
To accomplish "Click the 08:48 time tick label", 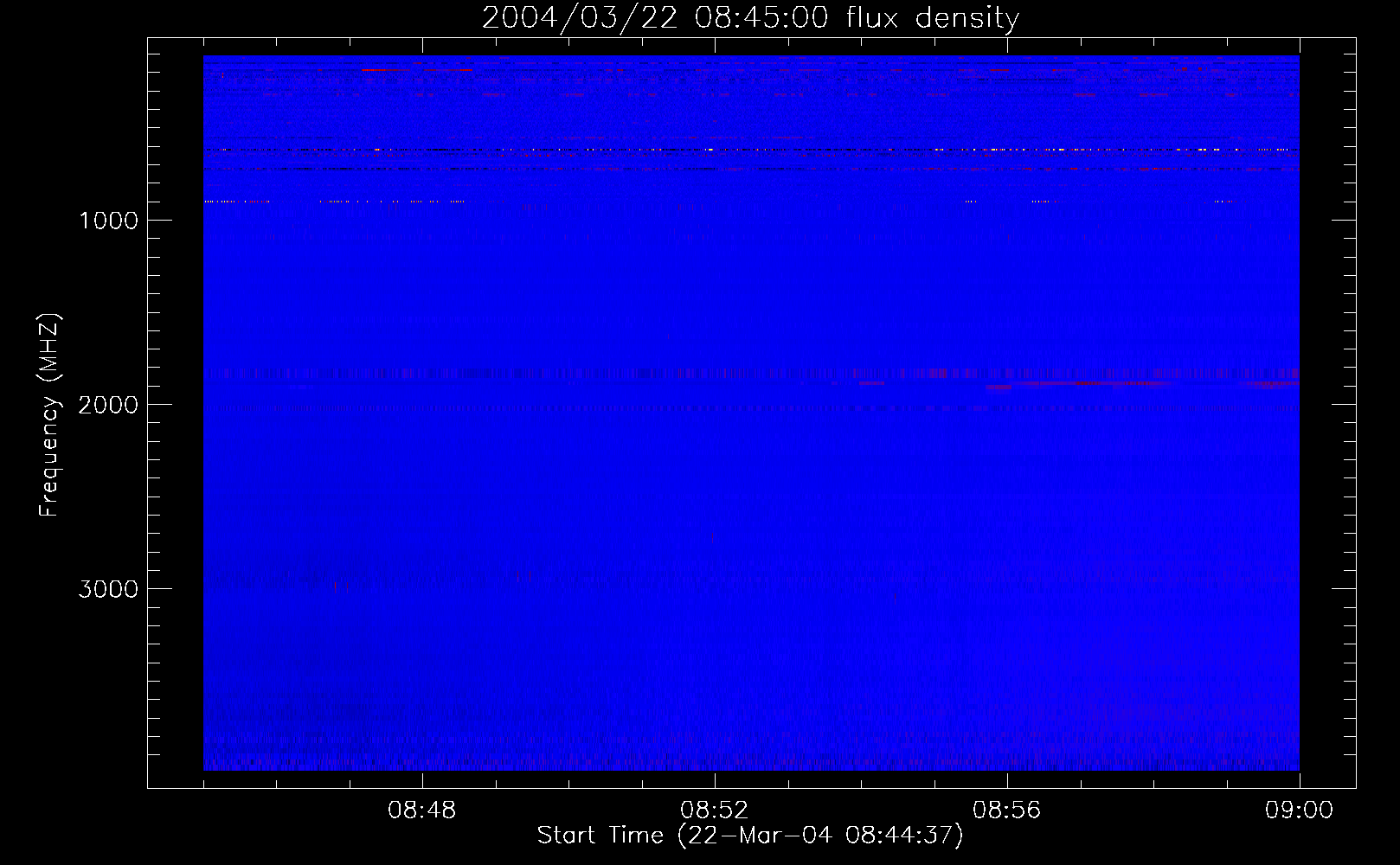I will [422, 811].
